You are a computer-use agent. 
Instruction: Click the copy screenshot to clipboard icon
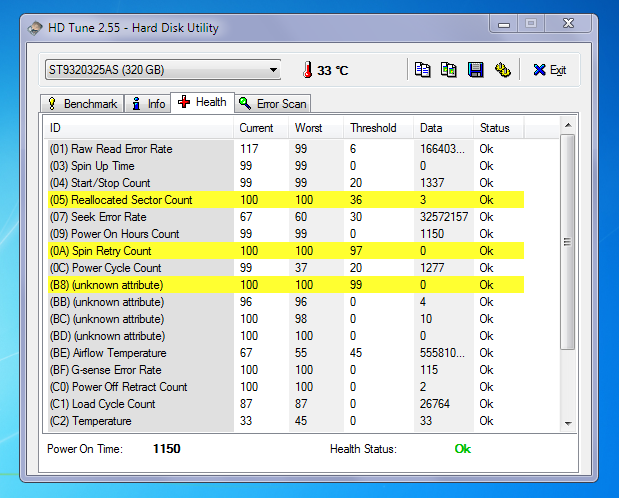[449, 70]
